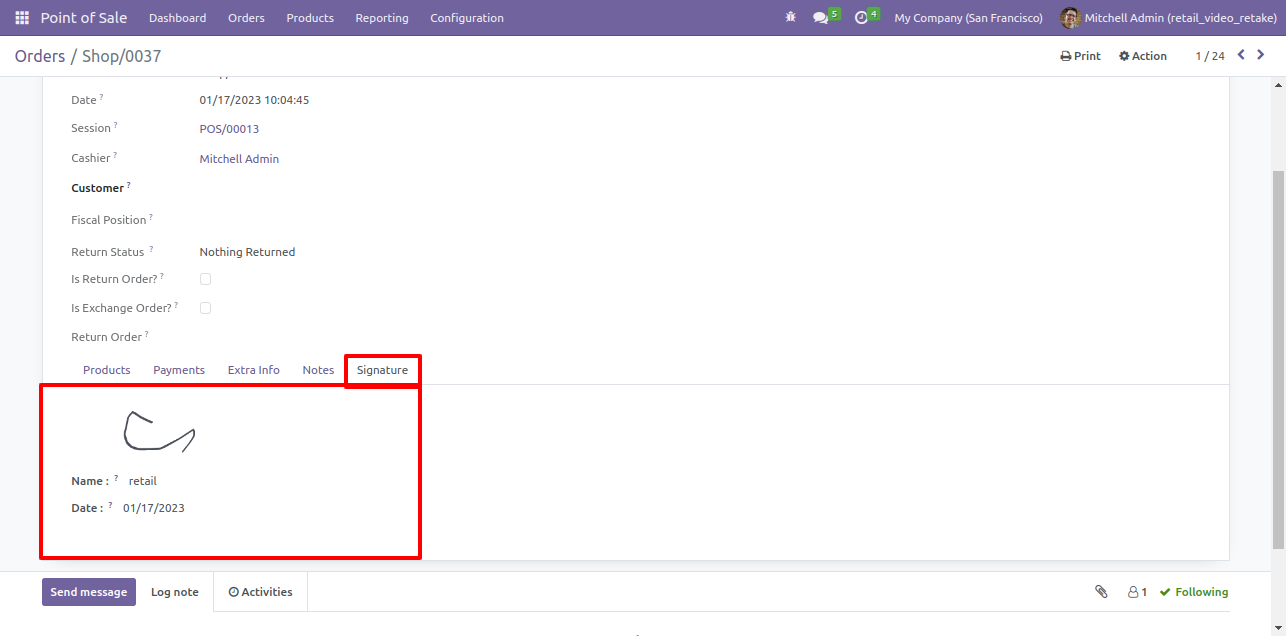Open the debug bug icon
Screen dimensions: 1286x636
[x=791, y=18]
